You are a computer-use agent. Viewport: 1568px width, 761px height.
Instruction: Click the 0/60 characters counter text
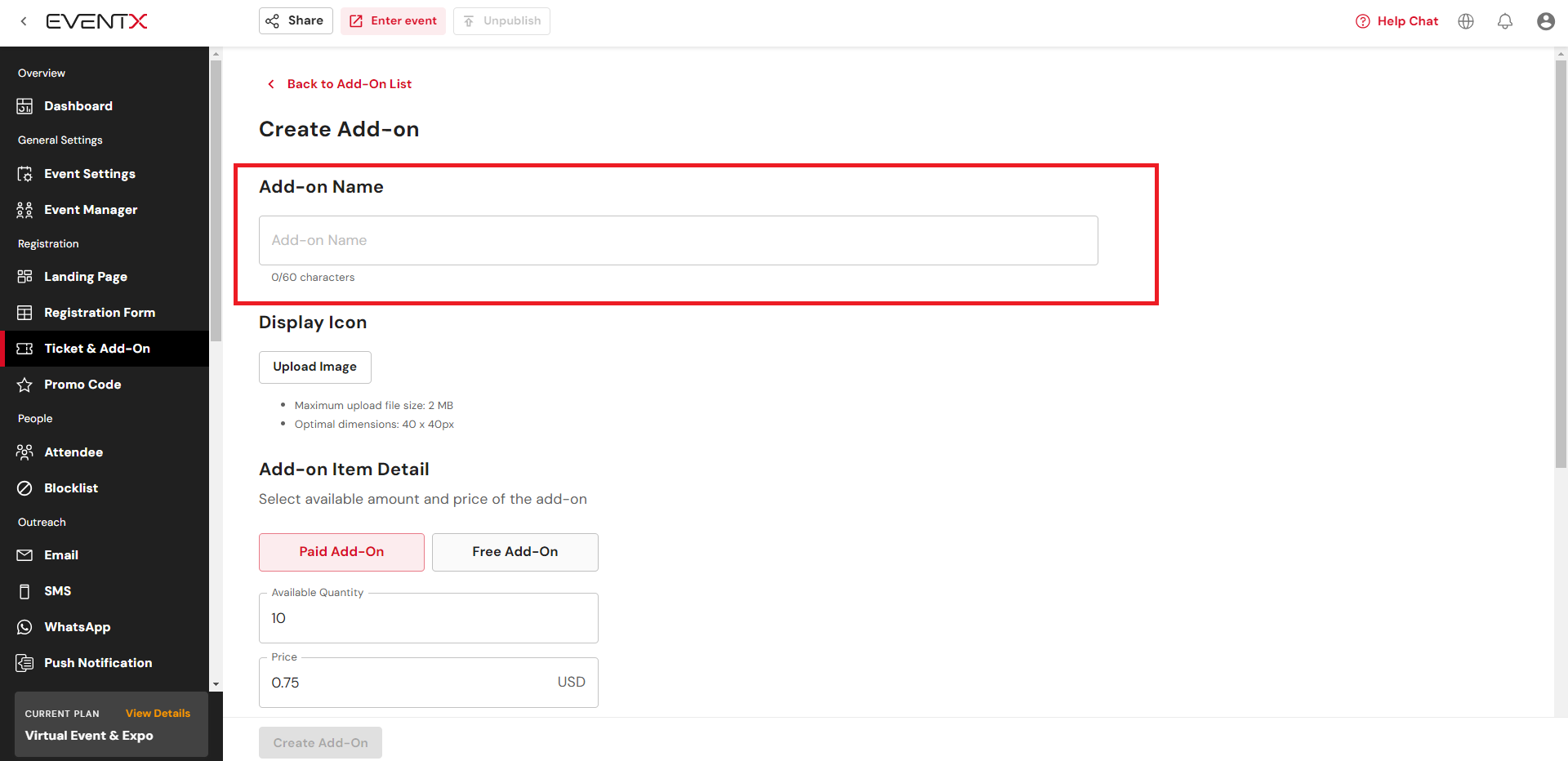313,278
